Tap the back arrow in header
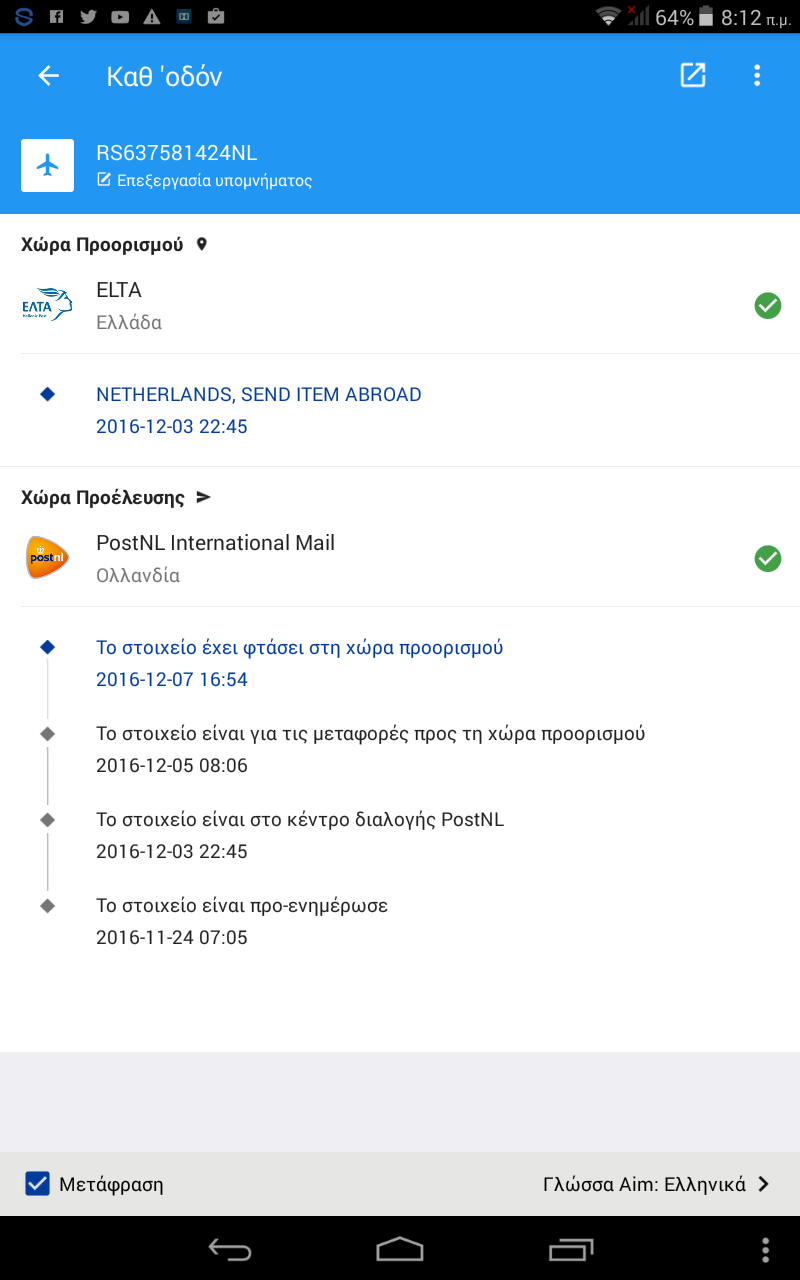 point(48,76)
